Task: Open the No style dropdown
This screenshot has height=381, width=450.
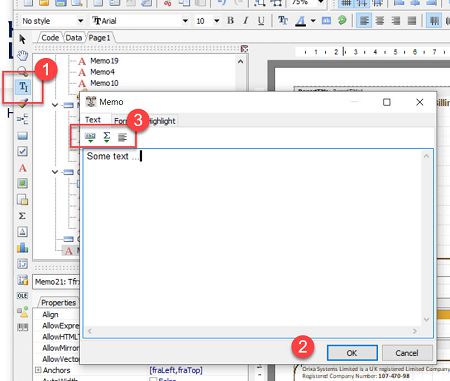Action: [x=52, y=21]
